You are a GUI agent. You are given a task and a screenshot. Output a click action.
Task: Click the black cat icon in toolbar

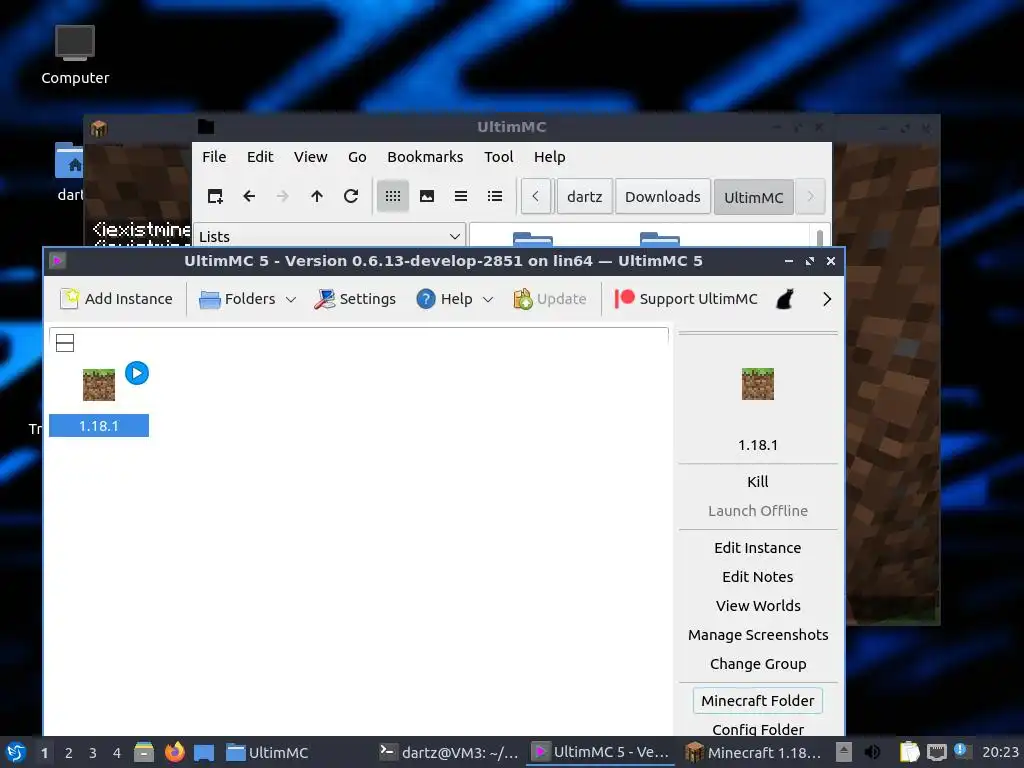pos(784,299)
